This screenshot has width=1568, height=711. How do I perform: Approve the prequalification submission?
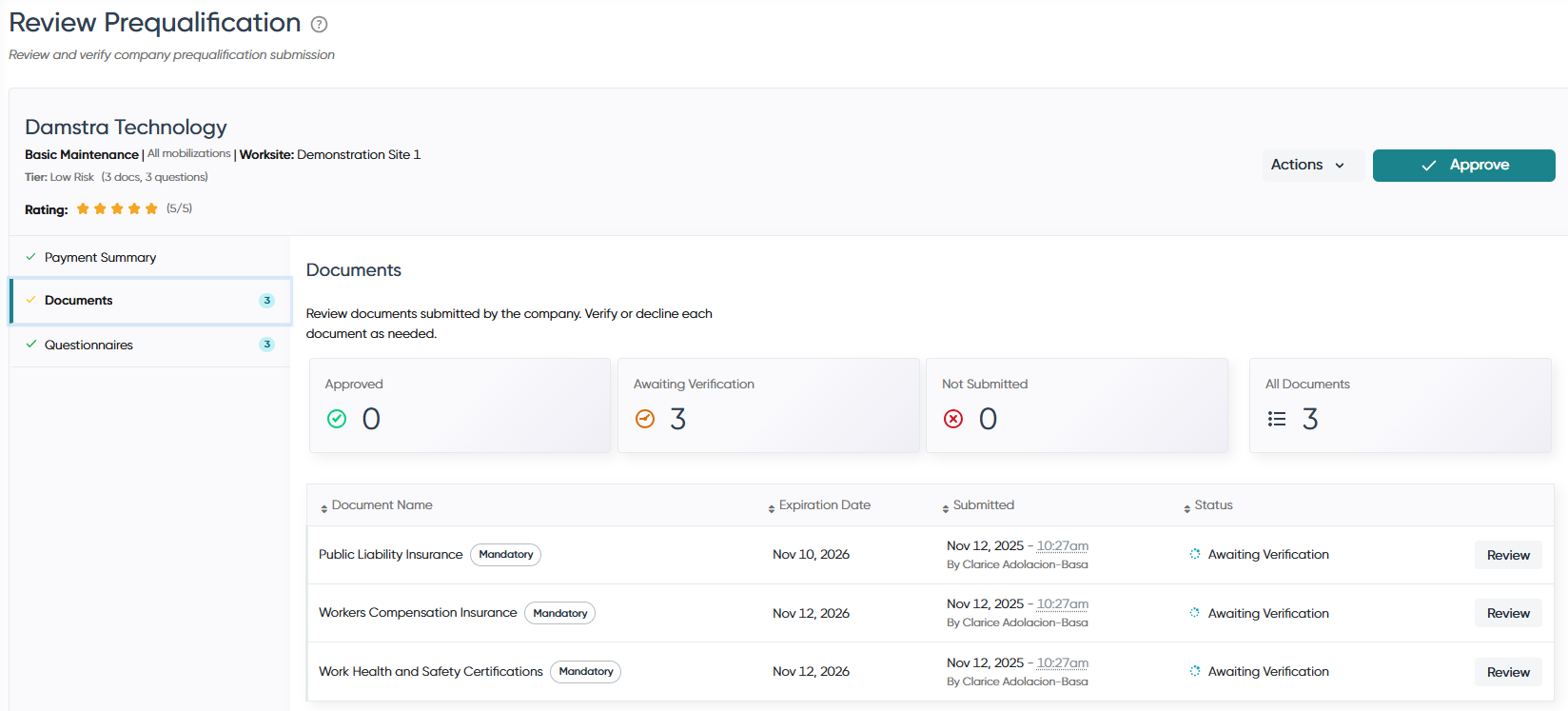(x=1463, y=165)
